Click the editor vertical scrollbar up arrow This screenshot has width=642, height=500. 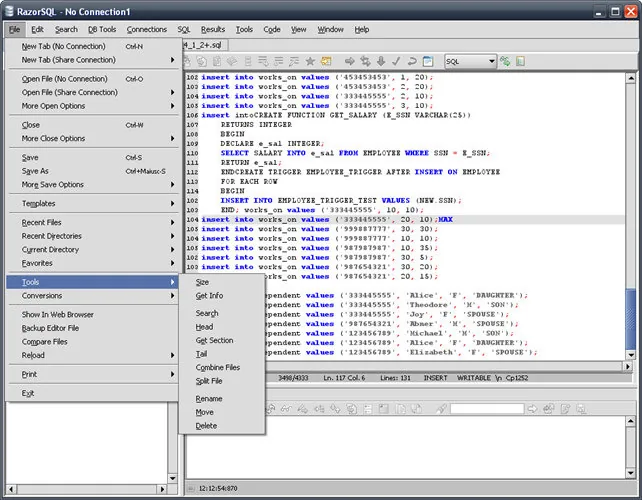(x=631, y=78)
